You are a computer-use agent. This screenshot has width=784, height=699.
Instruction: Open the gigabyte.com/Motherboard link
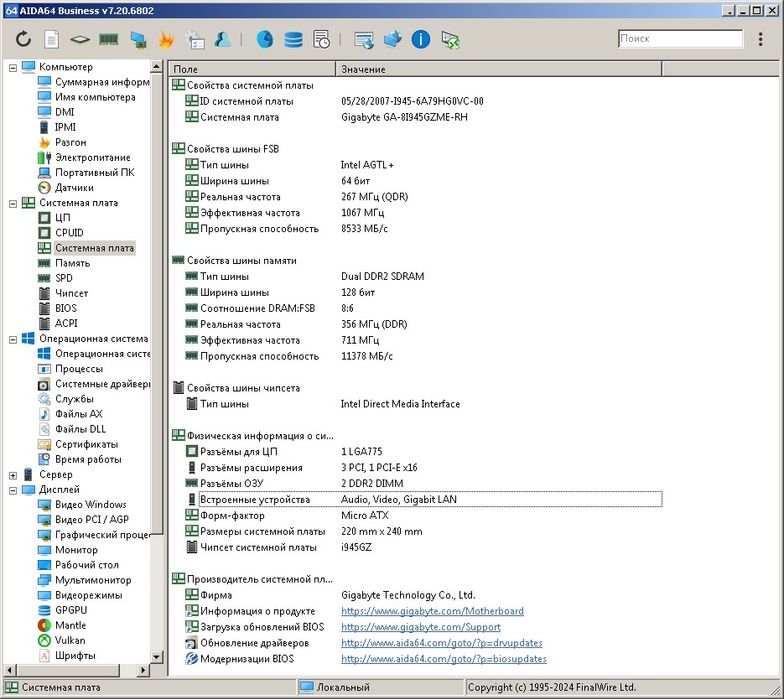point(432,611)
